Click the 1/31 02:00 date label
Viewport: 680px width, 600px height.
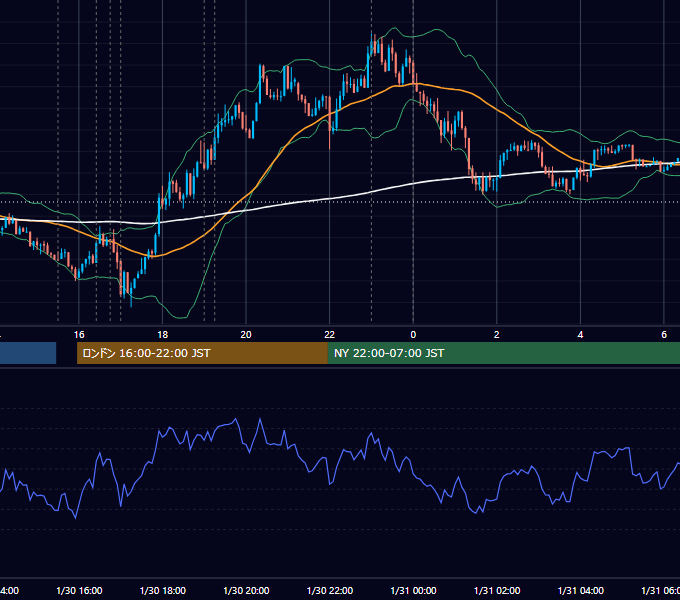[x=497, y=590]
